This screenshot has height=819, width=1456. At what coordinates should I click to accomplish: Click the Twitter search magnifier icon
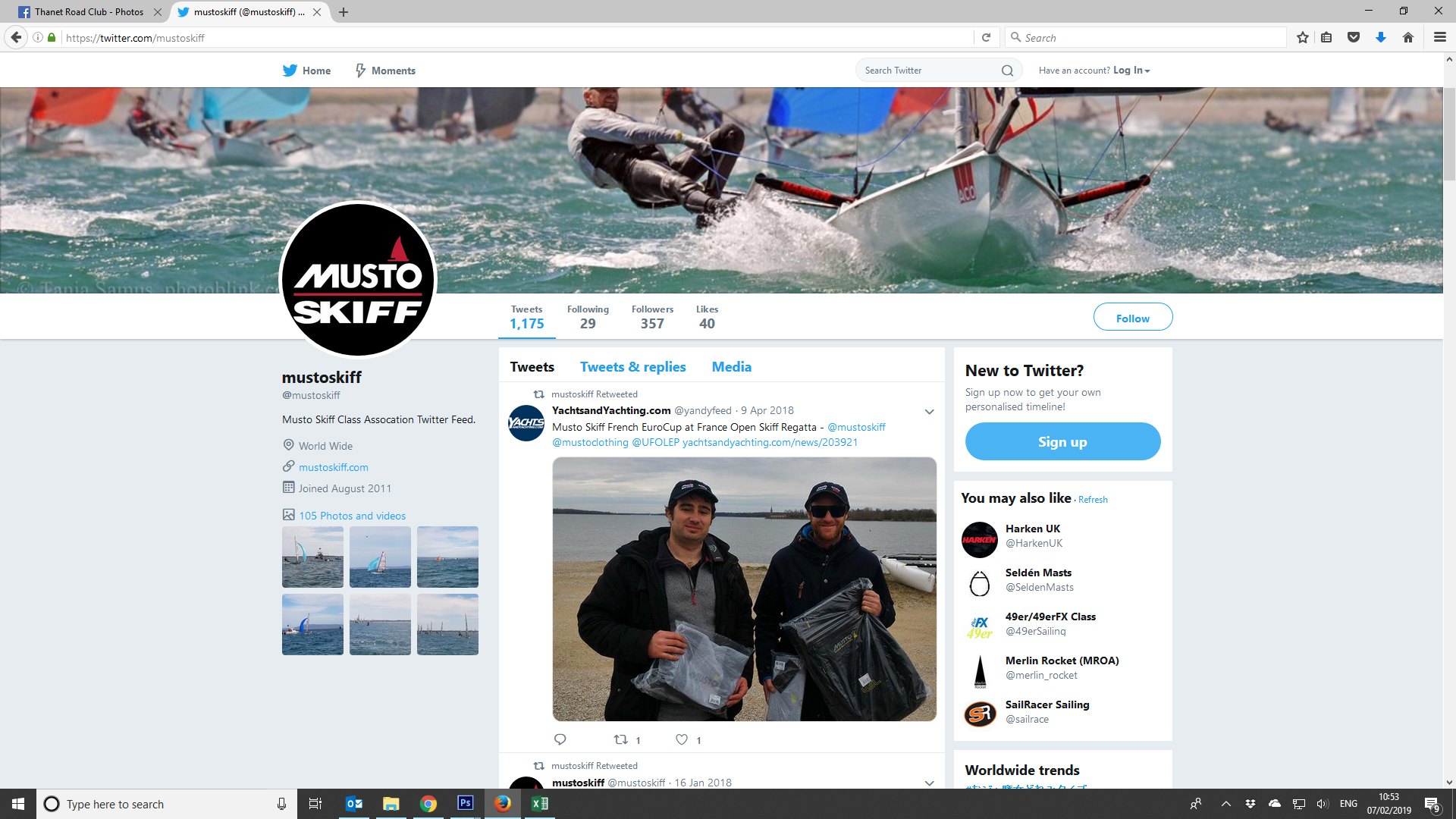(1007, 71)
